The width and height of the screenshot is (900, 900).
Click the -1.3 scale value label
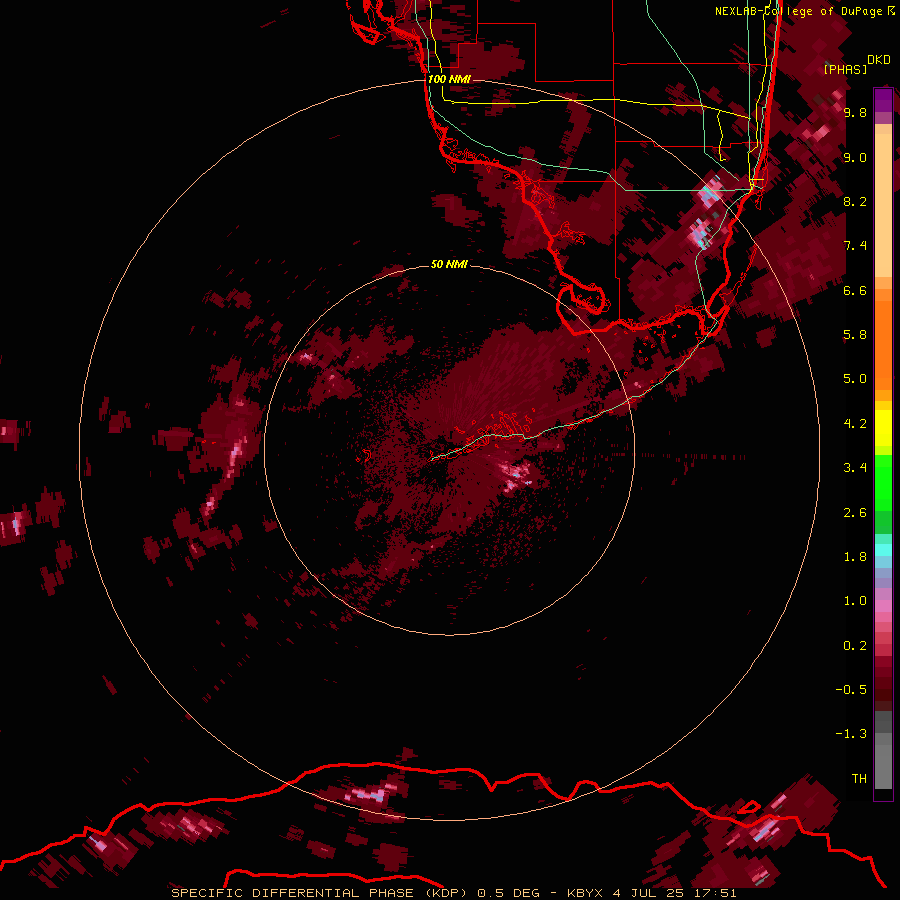coord(851,734)
